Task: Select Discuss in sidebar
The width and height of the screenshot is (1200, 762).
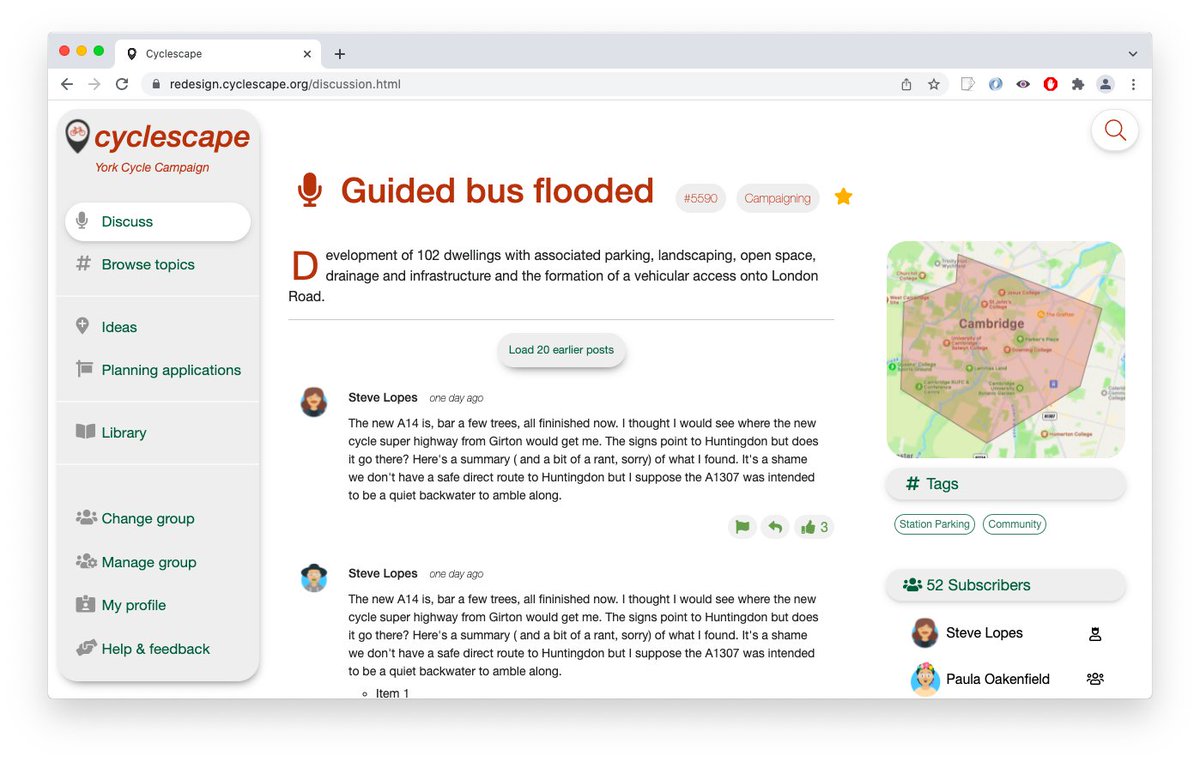Action: [x=158, y=222]
